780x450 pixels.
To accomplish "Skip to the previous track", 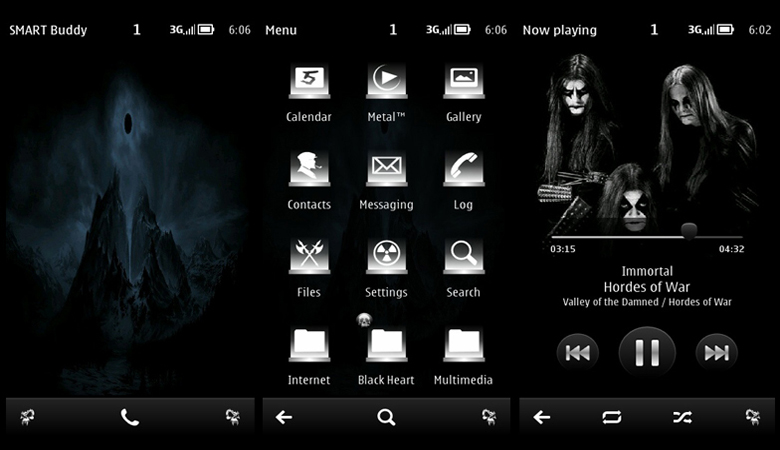I will [x=578, y=353].
